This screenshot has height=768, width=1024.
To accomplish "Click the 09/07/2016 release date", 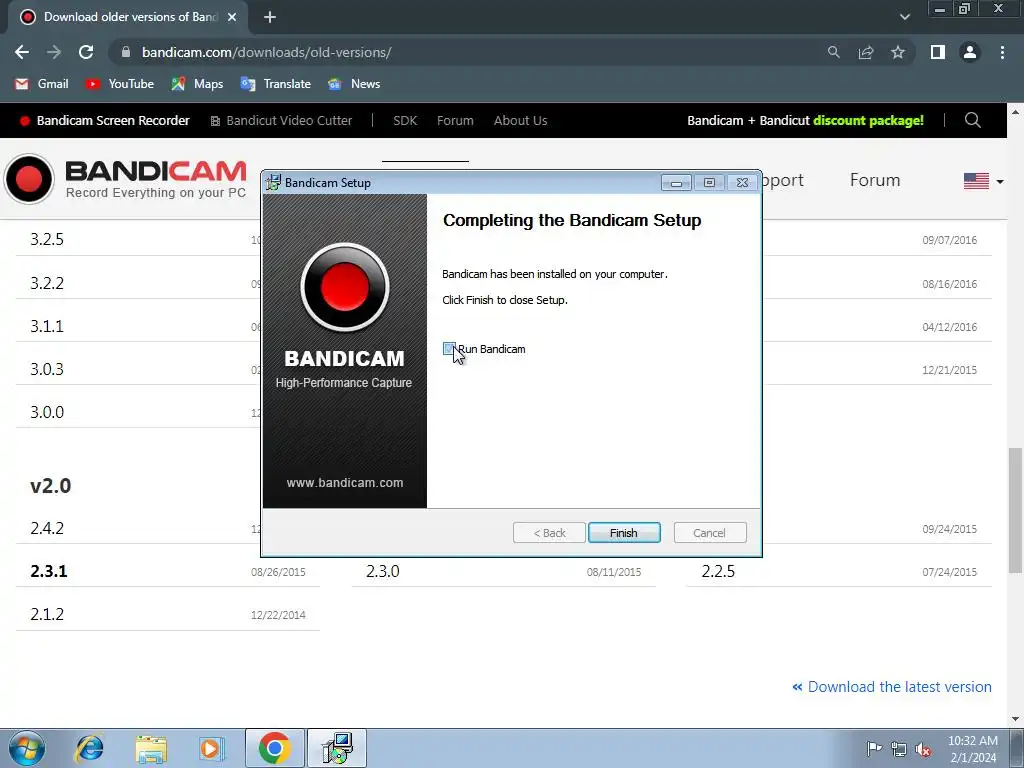I will [x=950, y=240].
